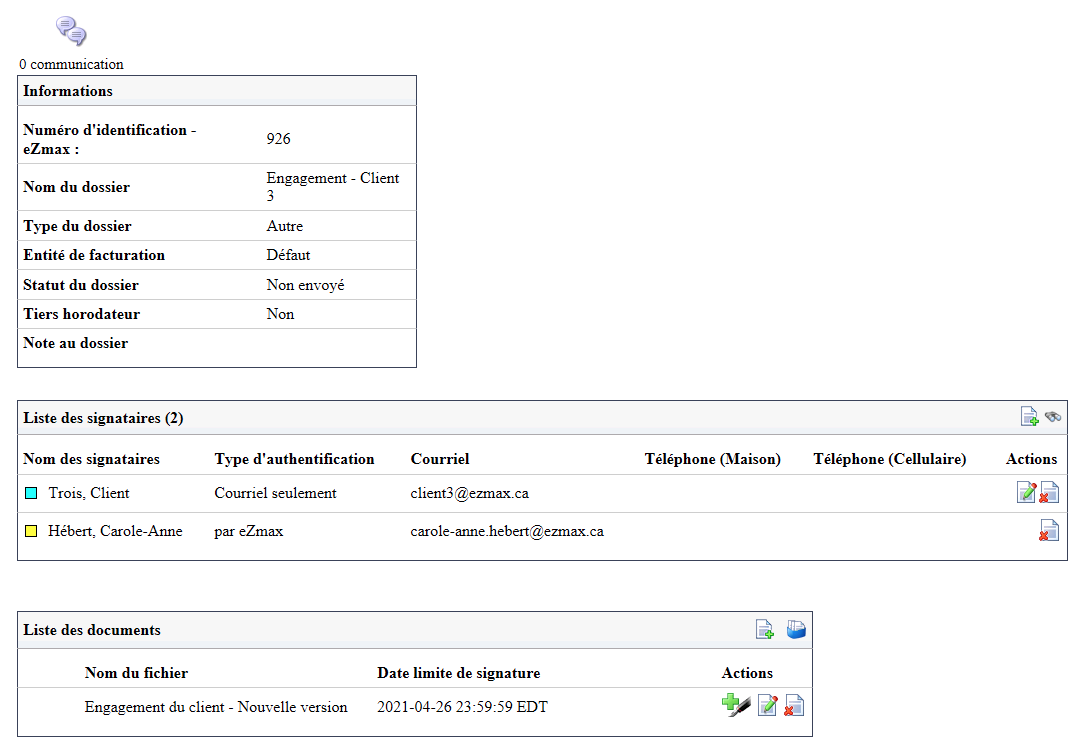Delete signataire Trois, Client with the red X icon
This screenshot has height=754, width=1085.
(1049, 493)
